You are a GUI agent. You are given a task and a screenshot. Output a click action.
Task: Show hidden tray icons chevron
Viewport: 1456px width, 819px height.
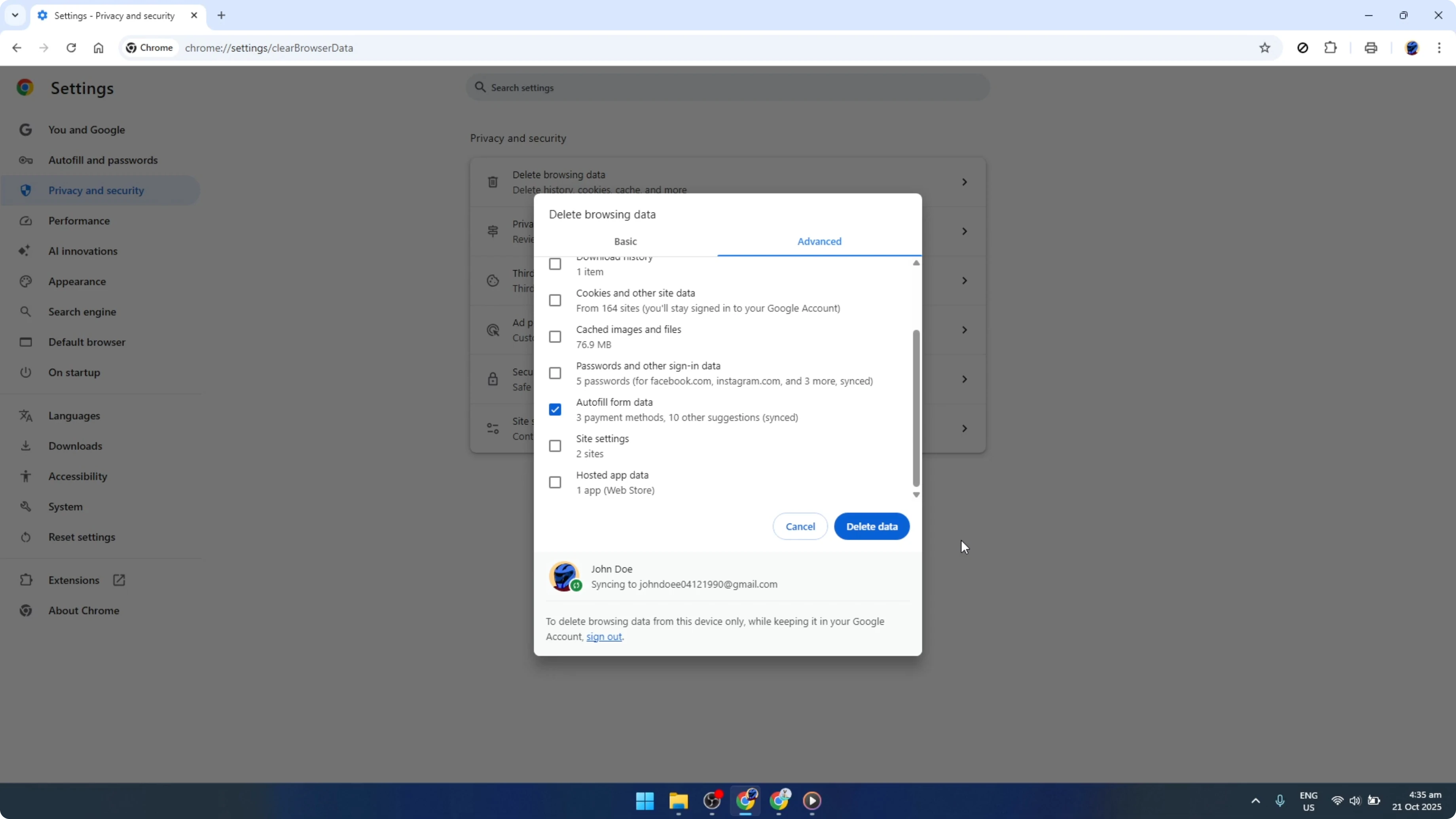click(1255, 801)
